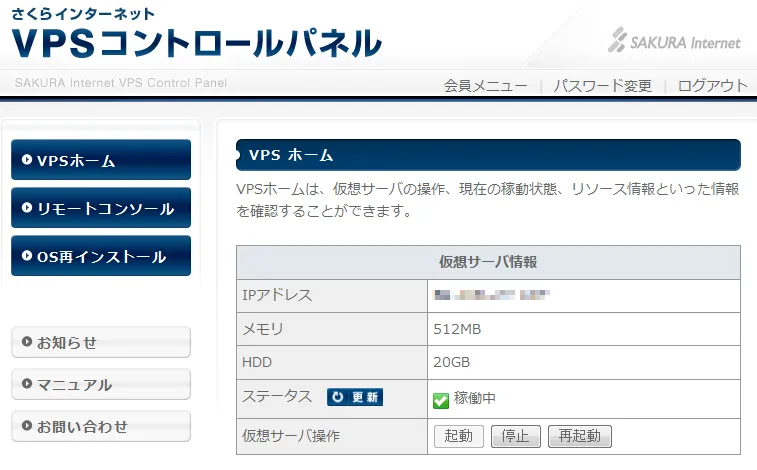Click the bullet icon on VPSホーム button
757x470 pixels.
27,160
